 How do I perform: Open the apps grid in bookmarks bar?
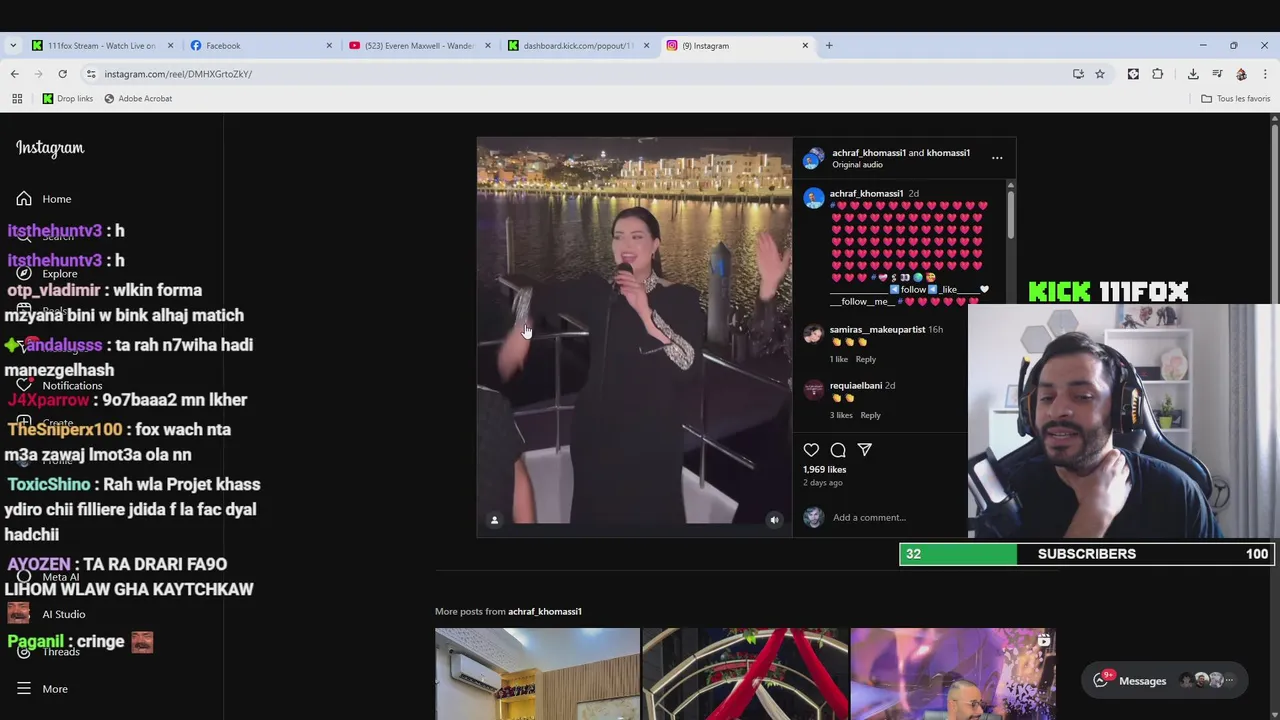pos(17,98)
